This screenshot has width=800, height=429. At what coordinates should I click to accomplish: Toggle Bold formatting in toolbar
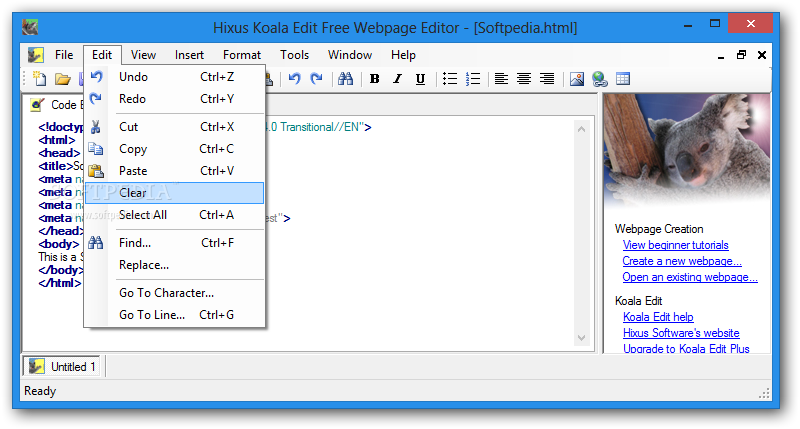[374, 79]
